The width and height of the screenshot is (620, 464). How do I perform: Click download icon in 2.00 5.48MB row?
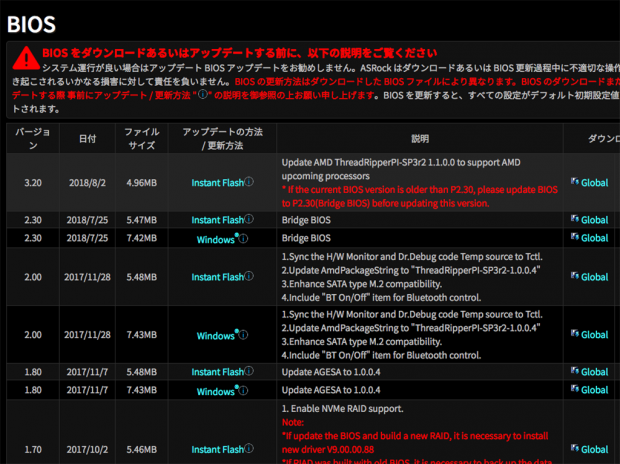(575, 276)
